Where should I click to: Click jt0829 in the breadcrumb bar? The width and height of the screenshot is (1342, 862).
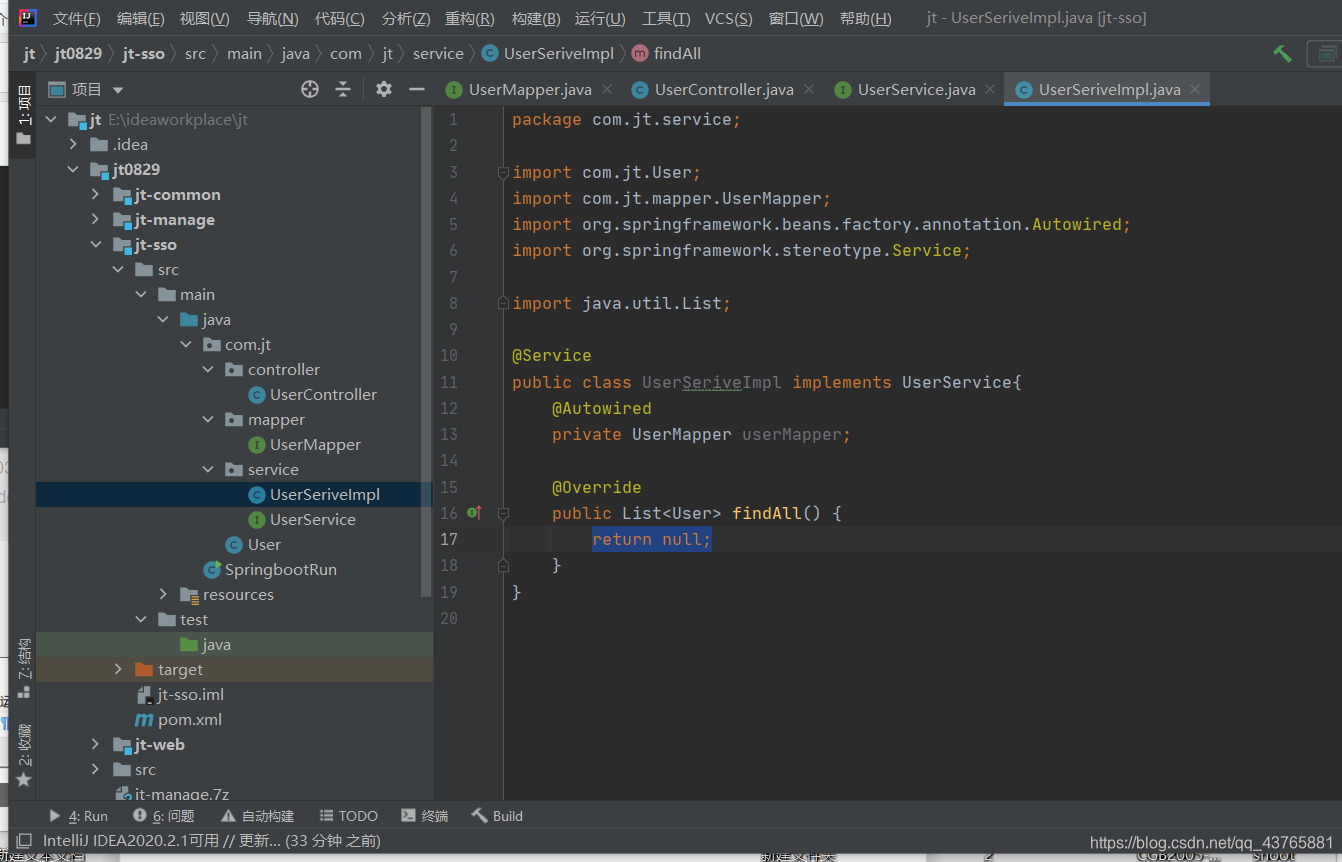(x=78, y=54)
